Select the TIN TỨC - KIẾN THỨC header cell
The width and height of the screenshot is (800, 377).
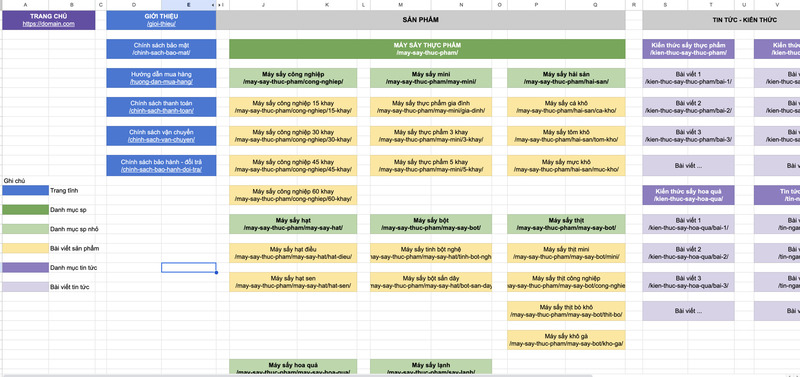click(721, 20)
